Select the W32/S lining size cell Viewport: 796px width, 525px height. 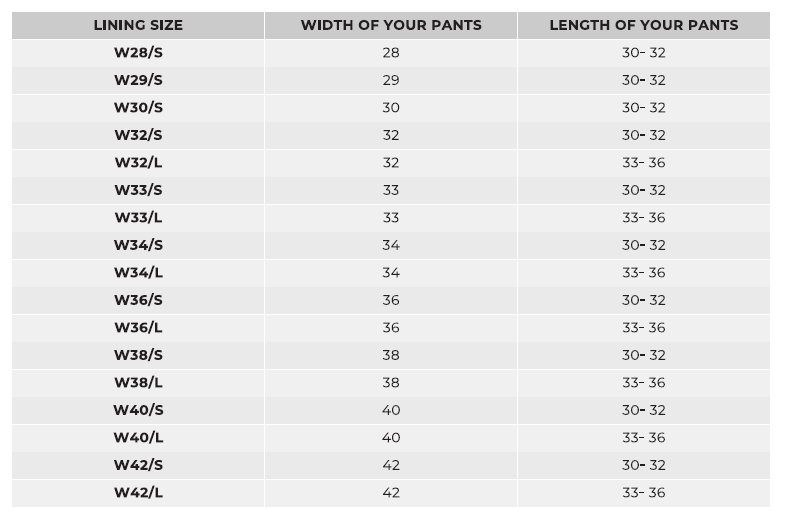138,135
